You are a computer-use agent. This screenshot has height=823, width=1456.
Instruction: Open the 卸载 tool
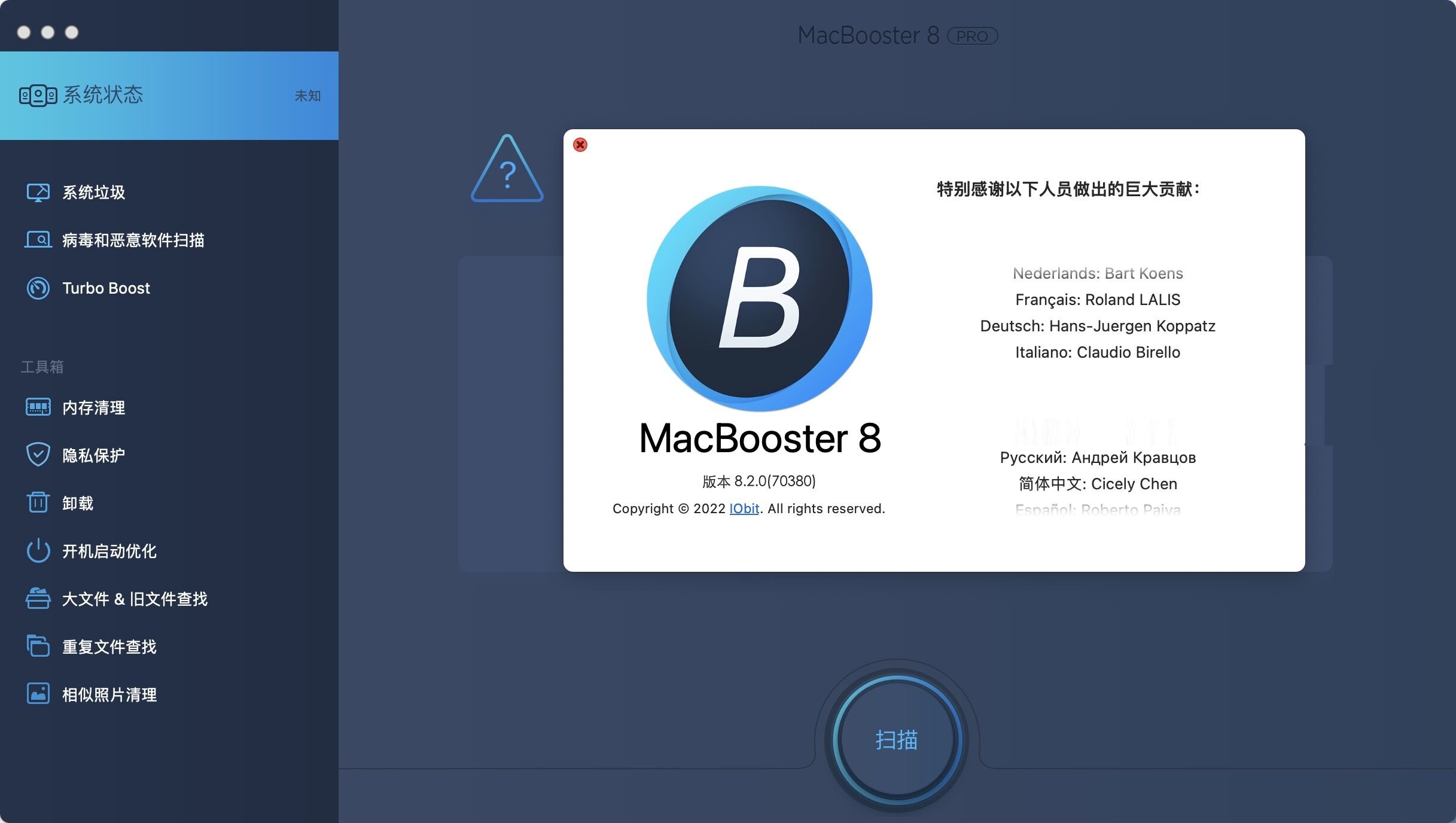(x=78, y=503)
